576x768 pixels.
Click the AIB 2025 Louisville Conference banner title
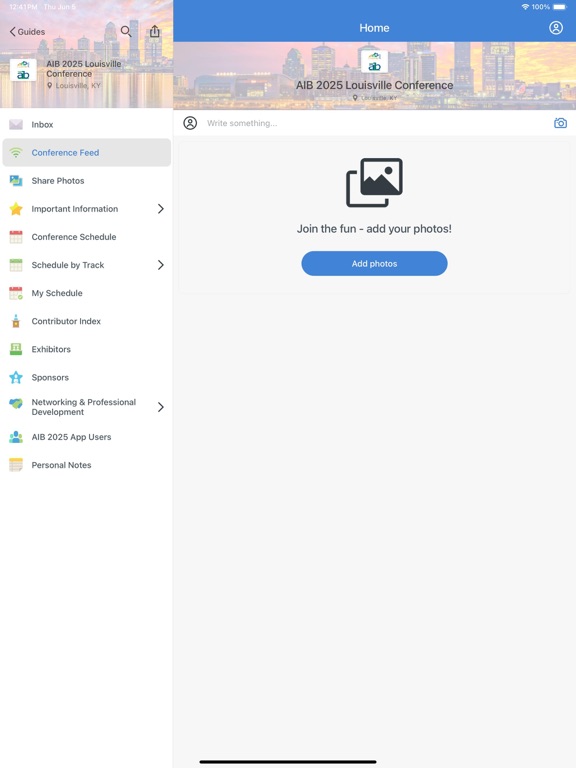click(x=374, y=85)
